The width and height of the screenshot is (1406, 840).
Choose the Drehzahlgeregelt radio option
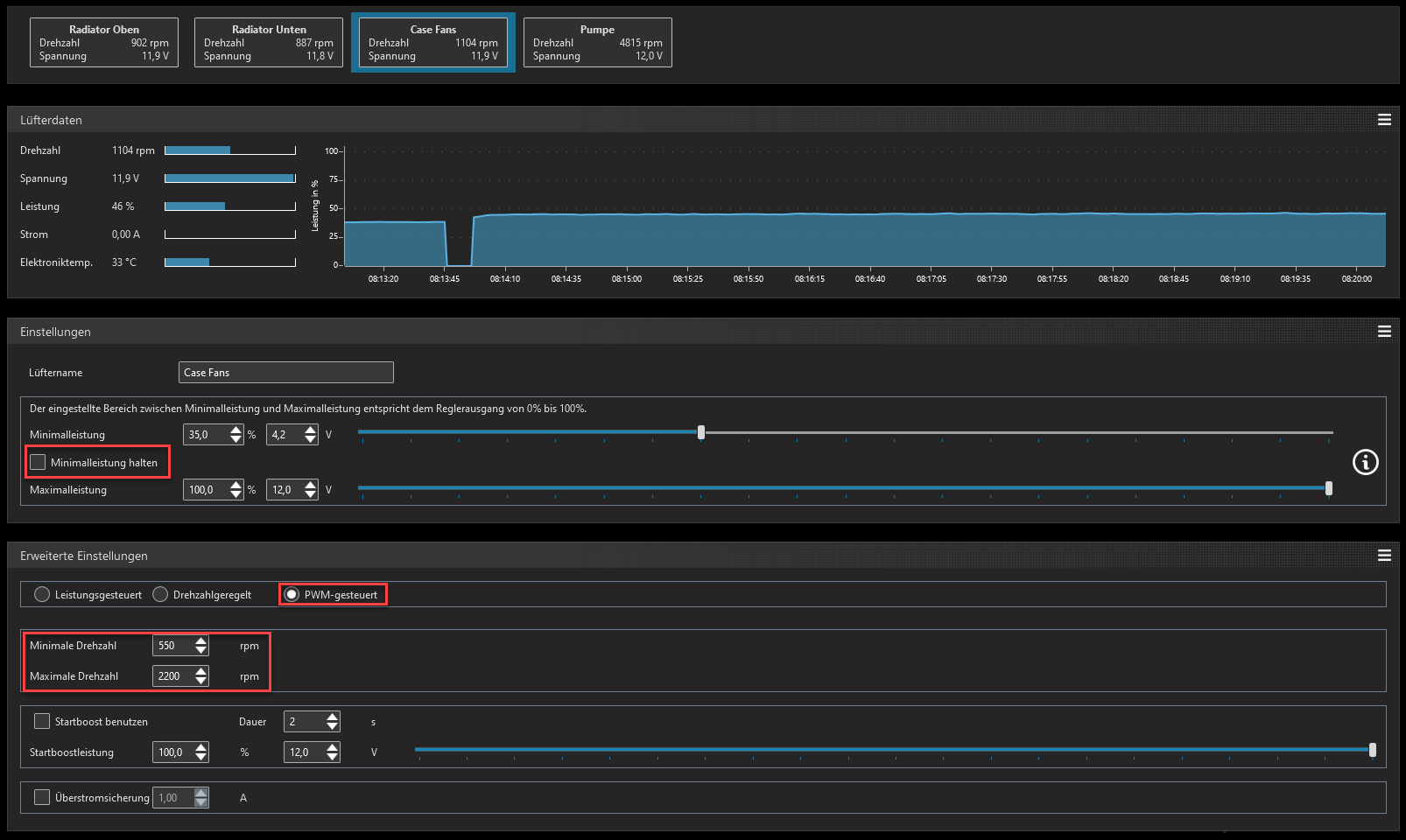click(x=160, y=595)
